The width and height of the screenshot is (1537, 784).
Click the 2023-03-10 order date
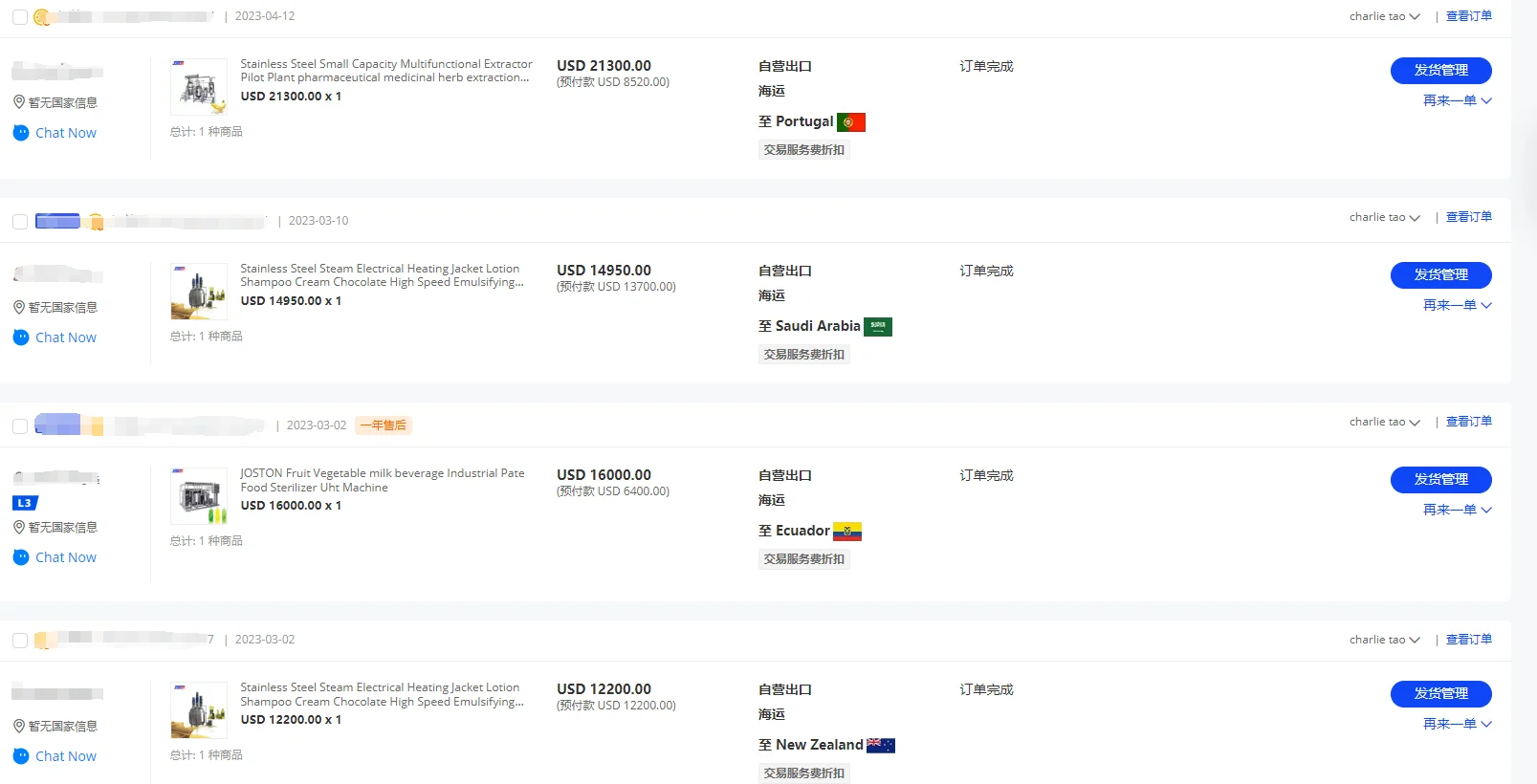tap(318, 221)
